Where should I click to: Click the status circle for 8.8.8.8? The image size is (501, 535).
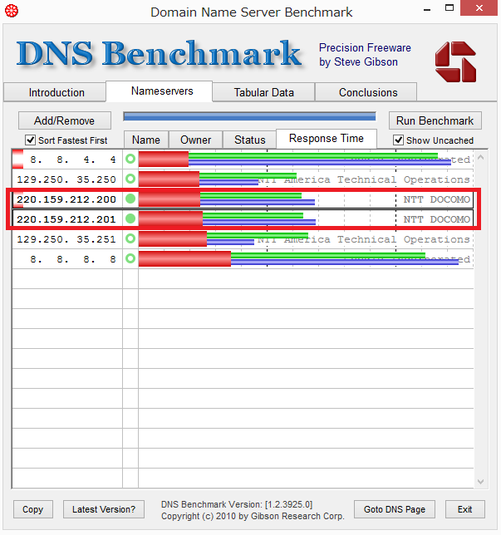click(x=130, y=258)
